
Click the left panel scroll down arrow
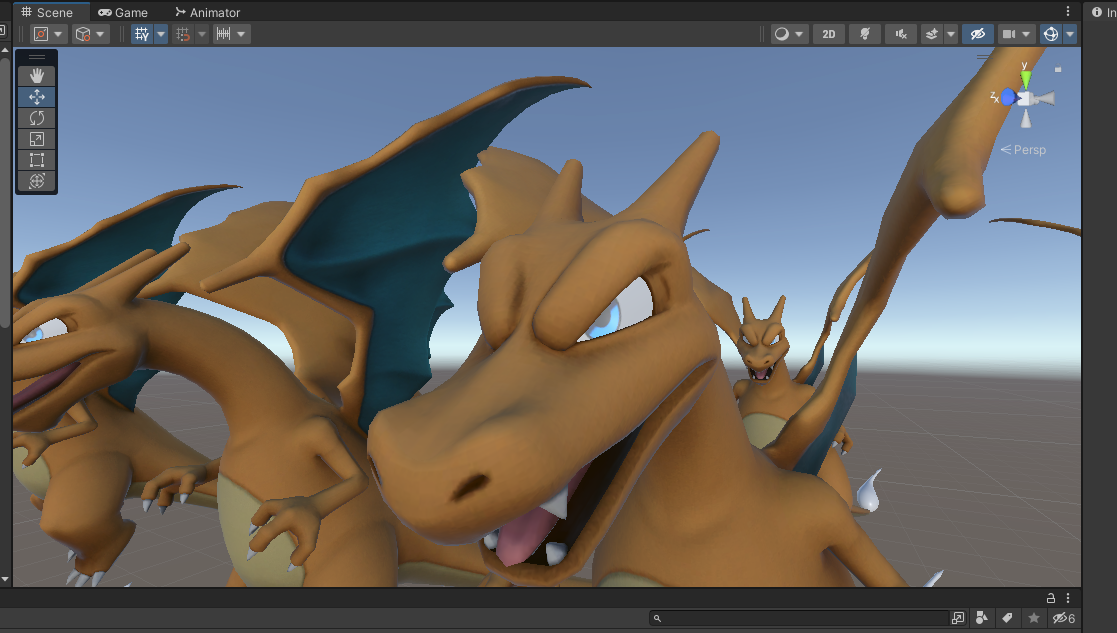[5, 580]
